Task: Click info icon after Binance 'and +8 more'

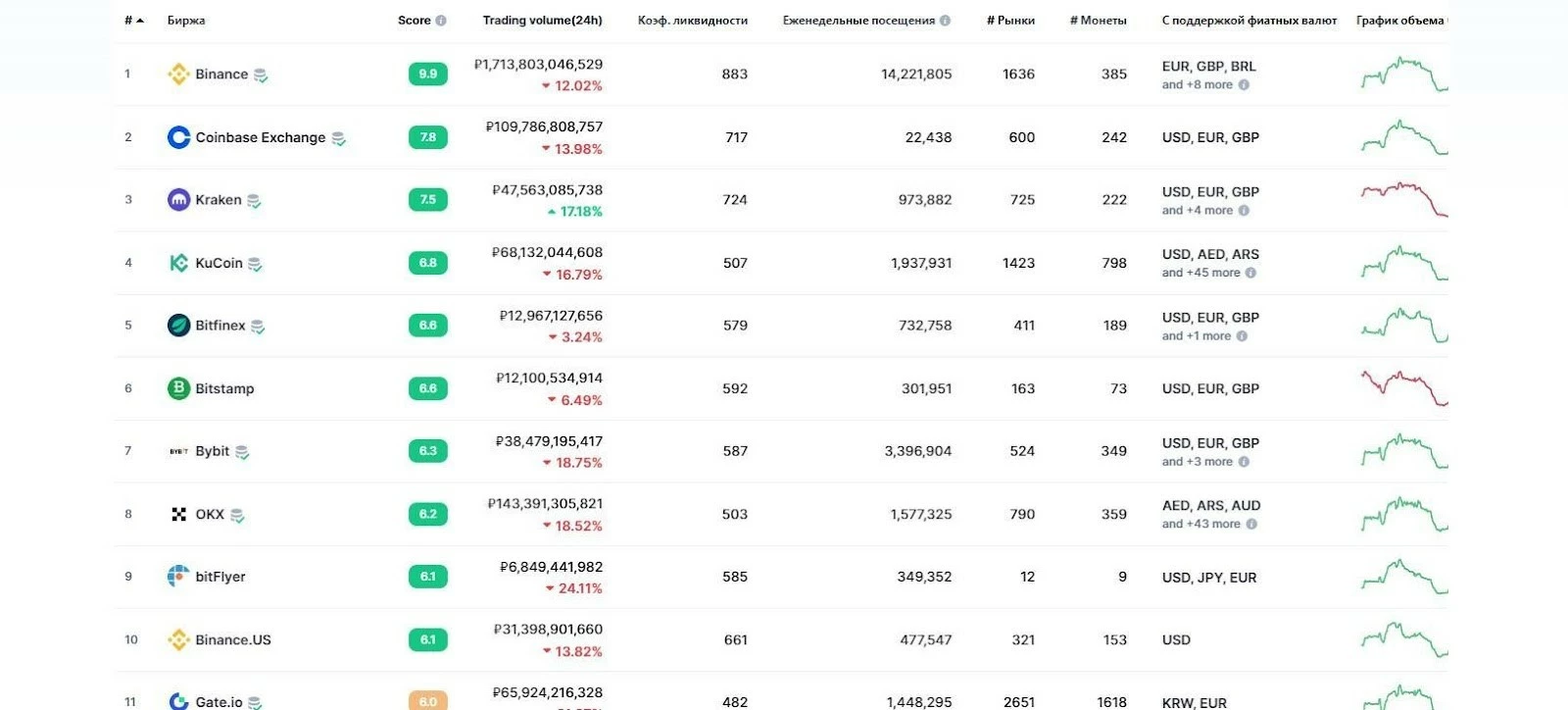Action: pos(1244,85)
